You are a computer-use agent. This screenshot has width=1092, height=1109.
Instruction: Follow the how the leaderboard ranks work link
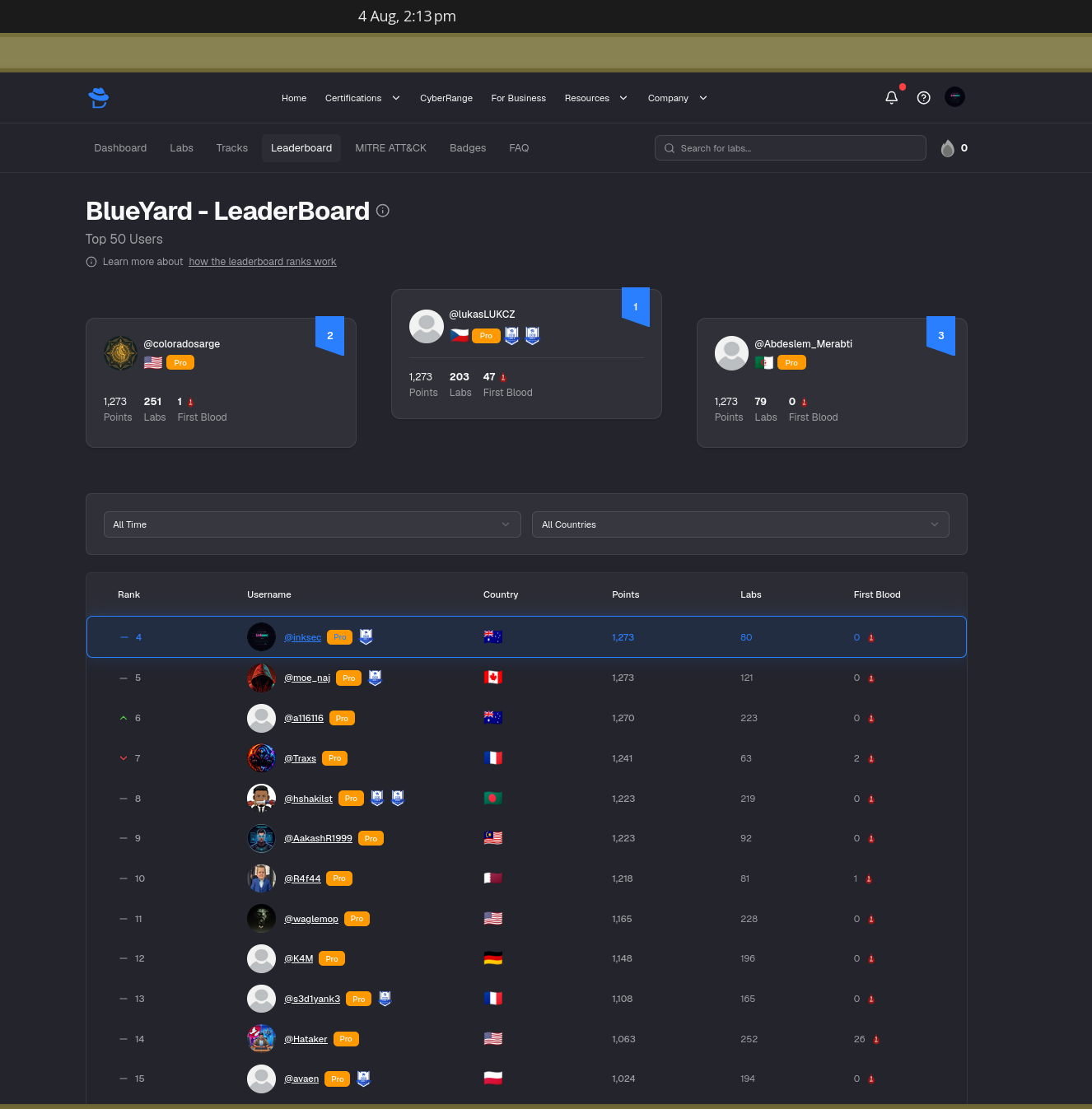(x=263, y=262)
